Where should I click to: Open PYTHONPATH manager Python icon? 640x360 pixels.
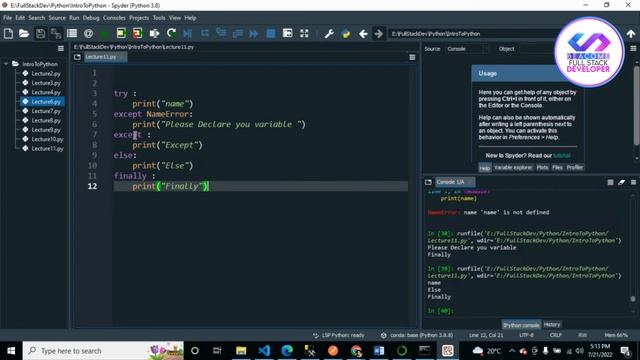coord(346,33)
